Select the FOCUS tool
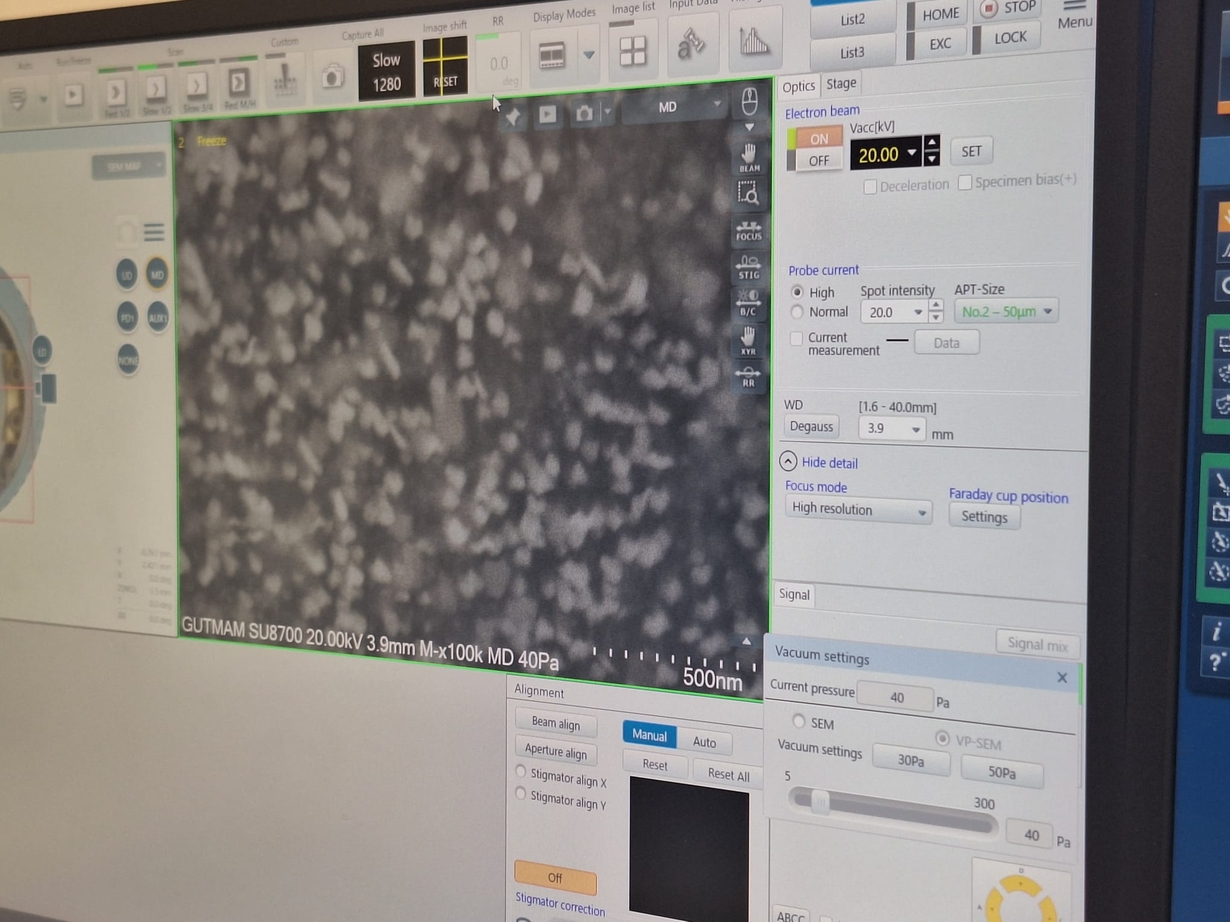 (x=749, y=229)
